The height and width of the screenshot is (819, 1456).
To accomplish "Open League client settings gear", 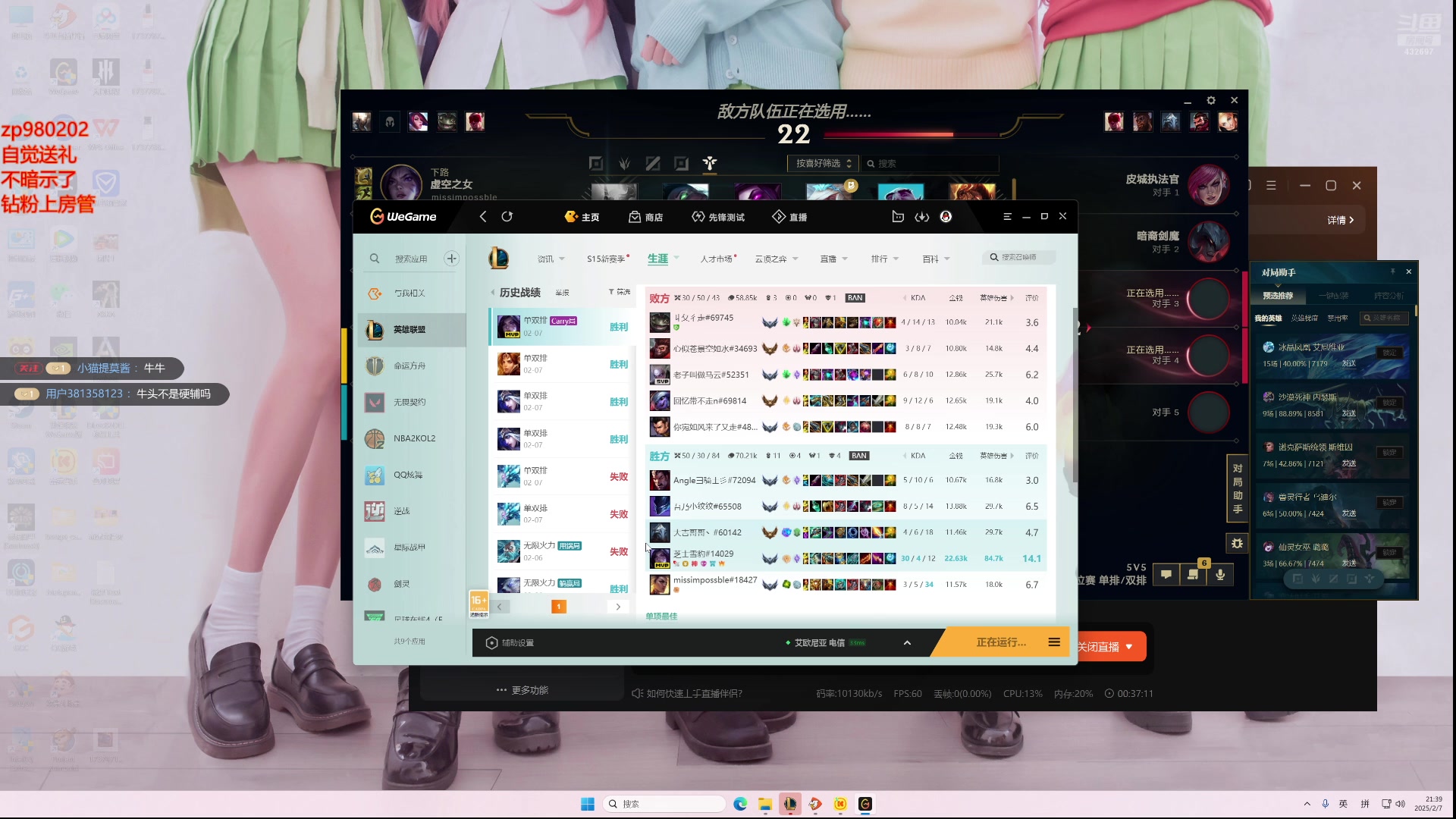I will pyautogui.click(x=1211, y=100).
